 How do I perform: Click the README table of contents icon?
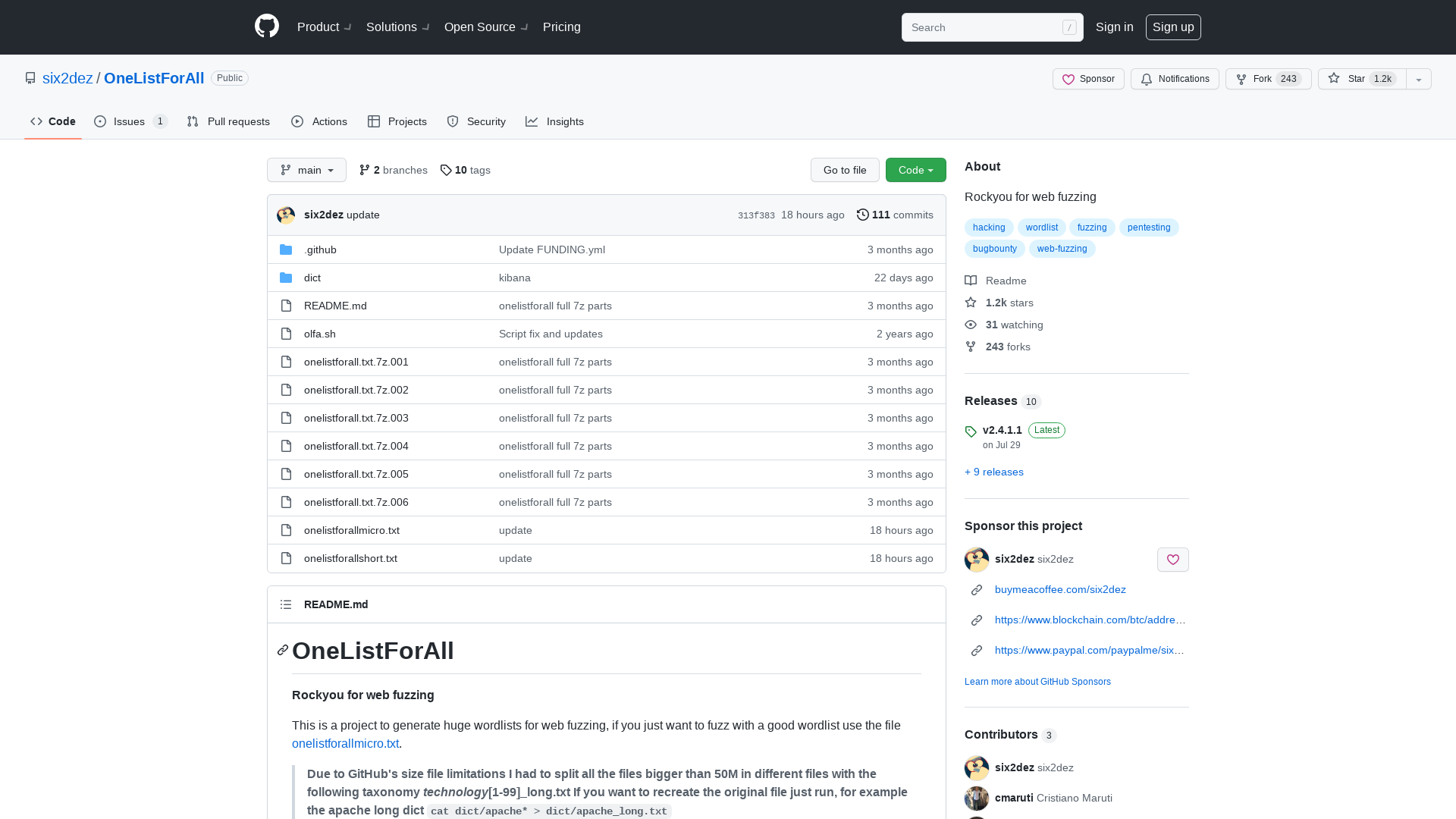click(x=286, y=604)
